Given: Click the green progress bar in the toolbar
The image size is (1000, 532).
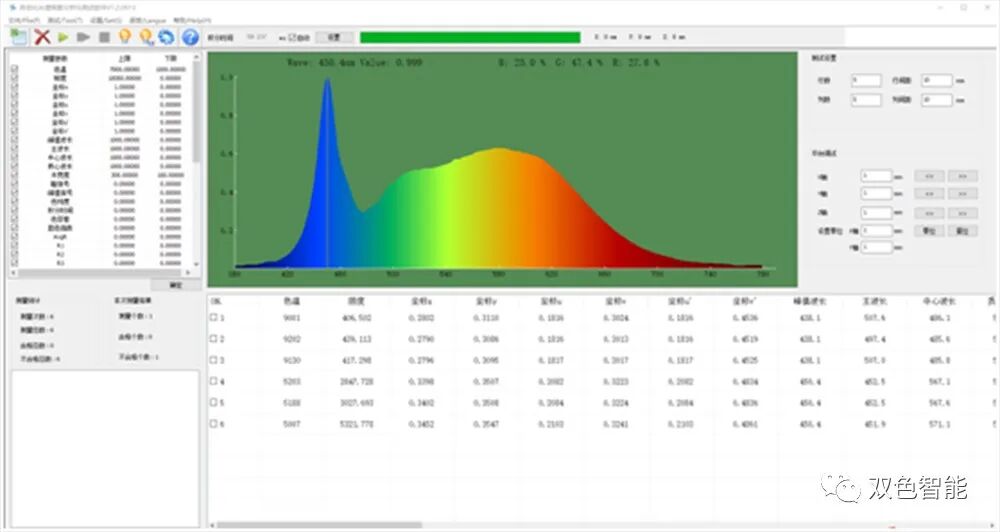Looking at the screenshot, I should click(470, 38).
